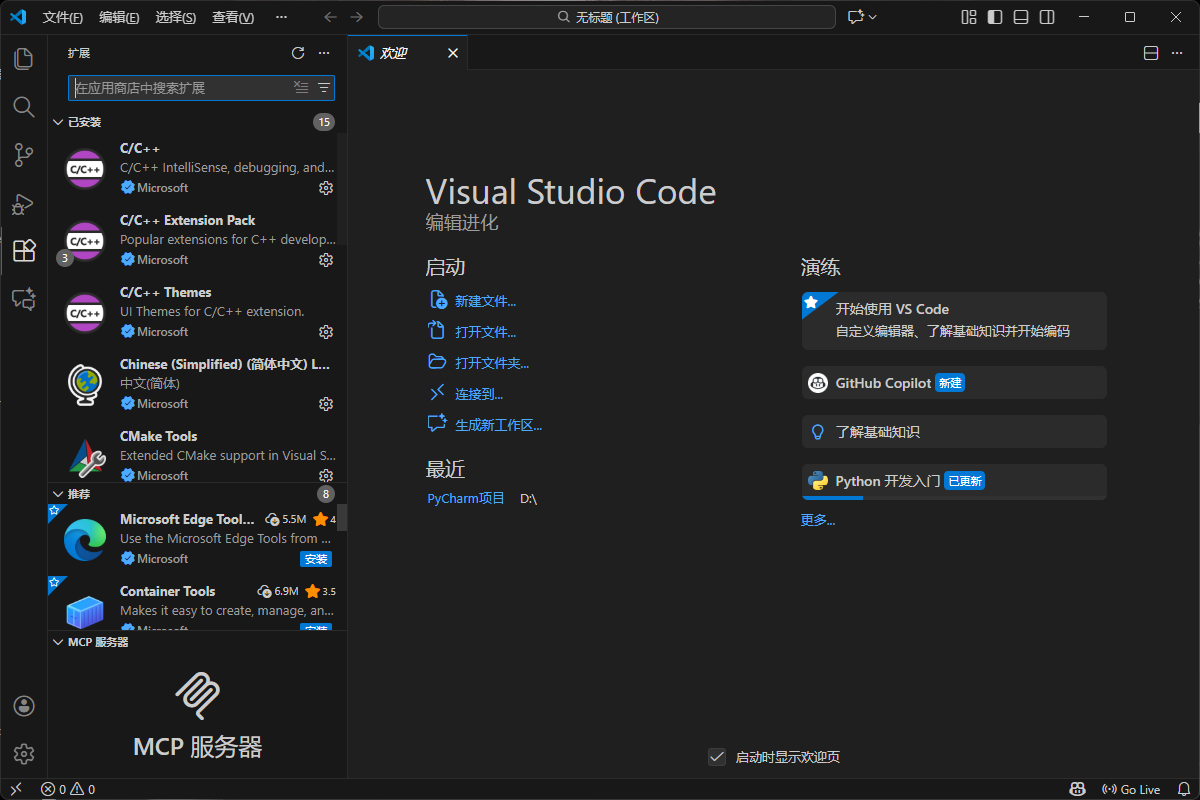Image resolution: width=1200 pixels, height=800 pixels.
Task: Collapse the MCP 服务器 section
Action: (58, 642)
